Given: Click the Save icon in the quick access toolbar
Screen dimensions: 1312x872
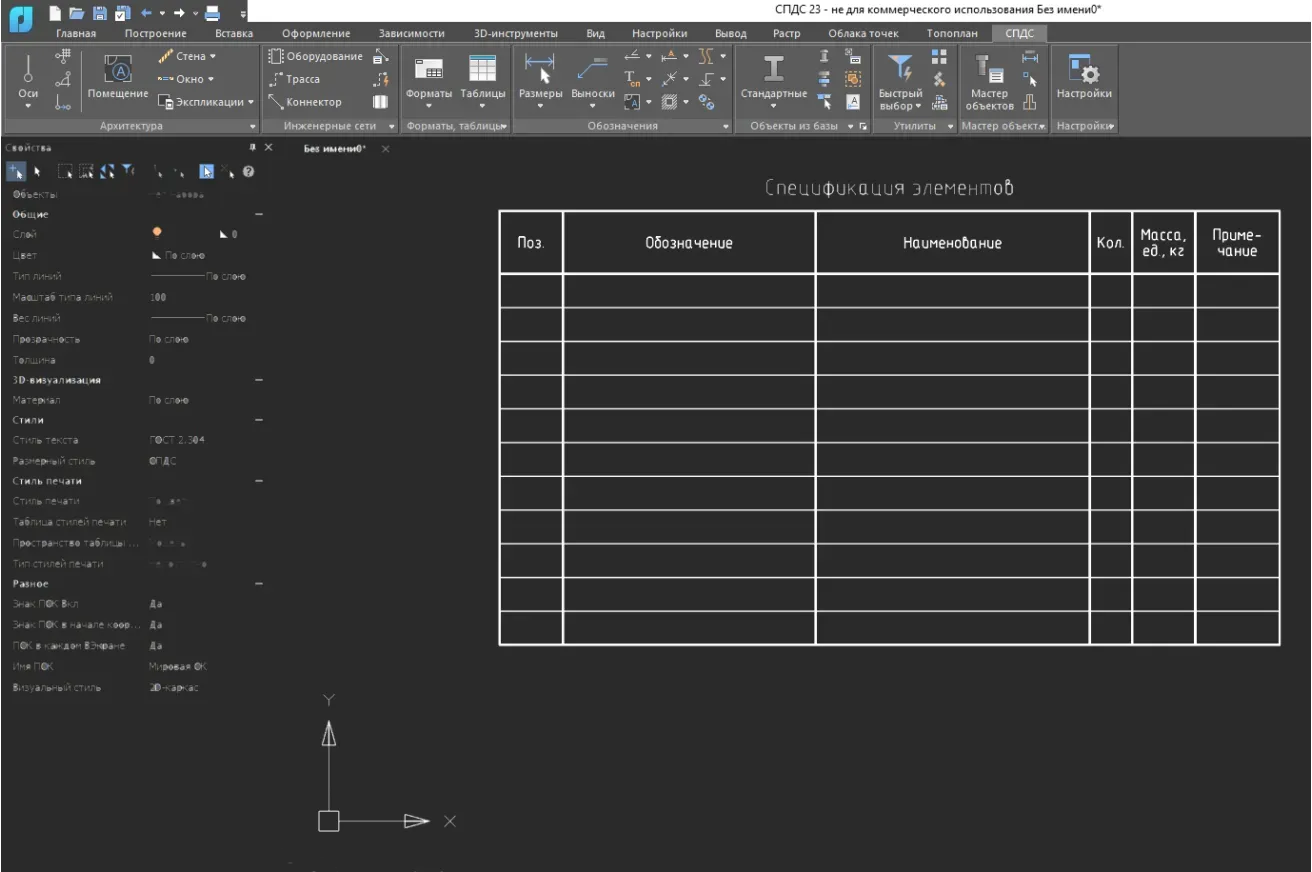Looking at the screenshot, I should [100, 13].
